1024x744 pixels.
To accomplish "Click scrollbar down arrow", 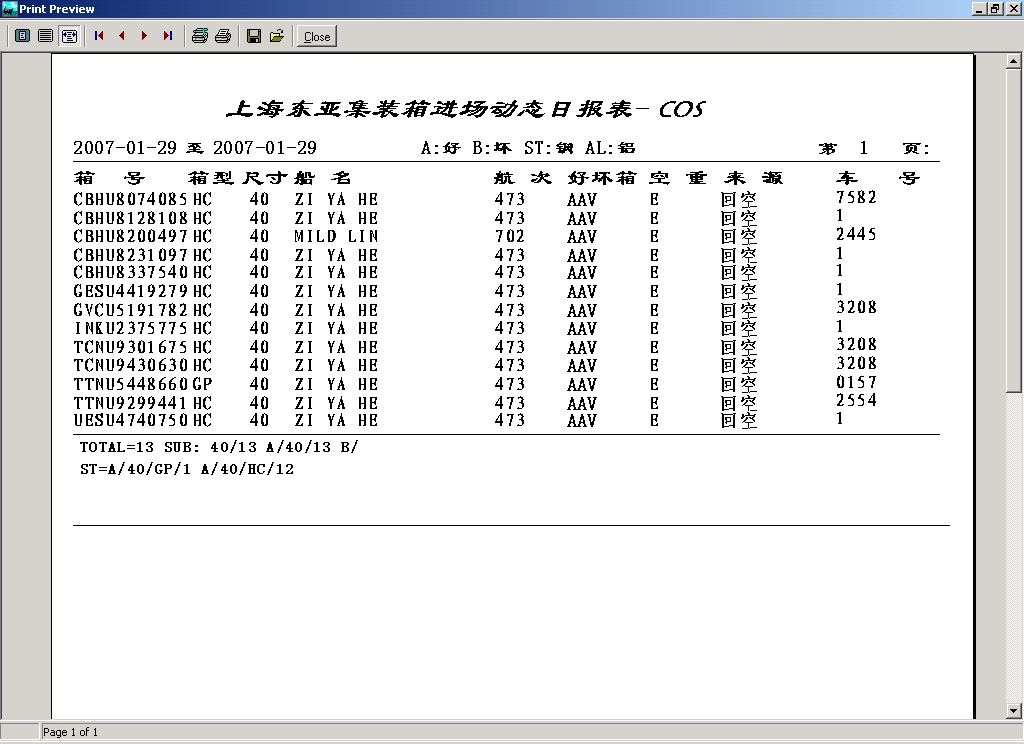I will coord(1013,710).
